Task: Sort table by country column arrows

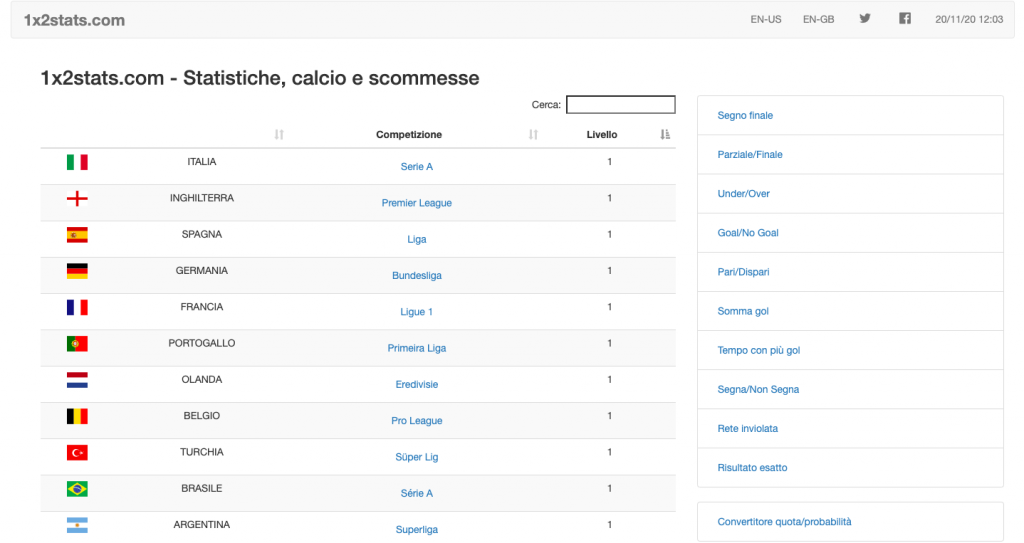Action: 279,135
